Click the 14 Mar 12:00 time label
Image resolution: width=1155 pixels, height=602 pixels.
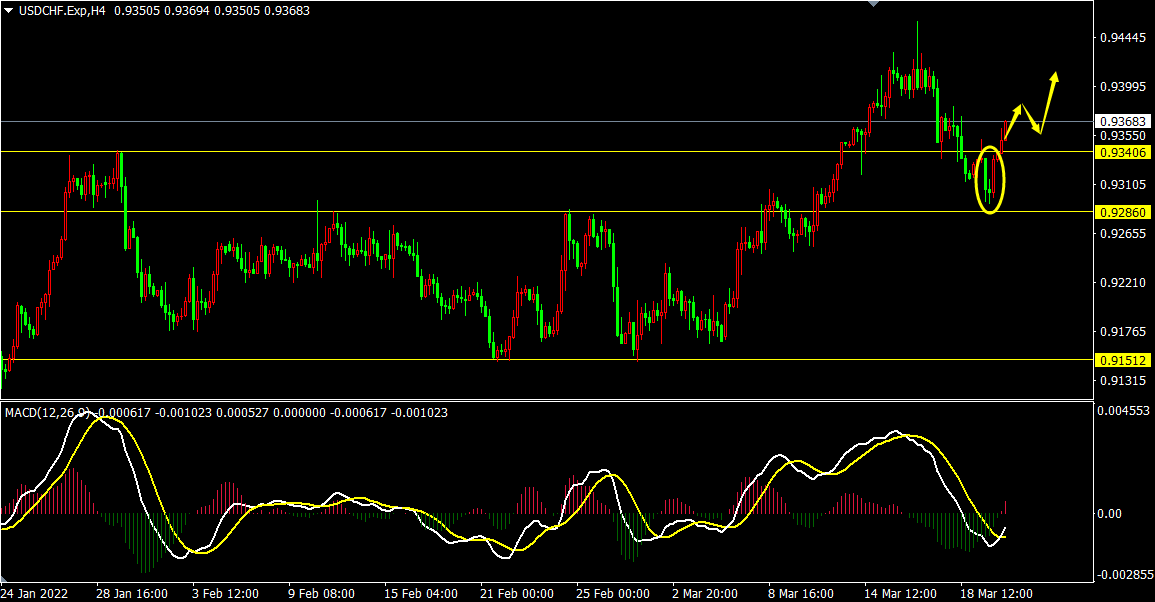tap(900, 594)
